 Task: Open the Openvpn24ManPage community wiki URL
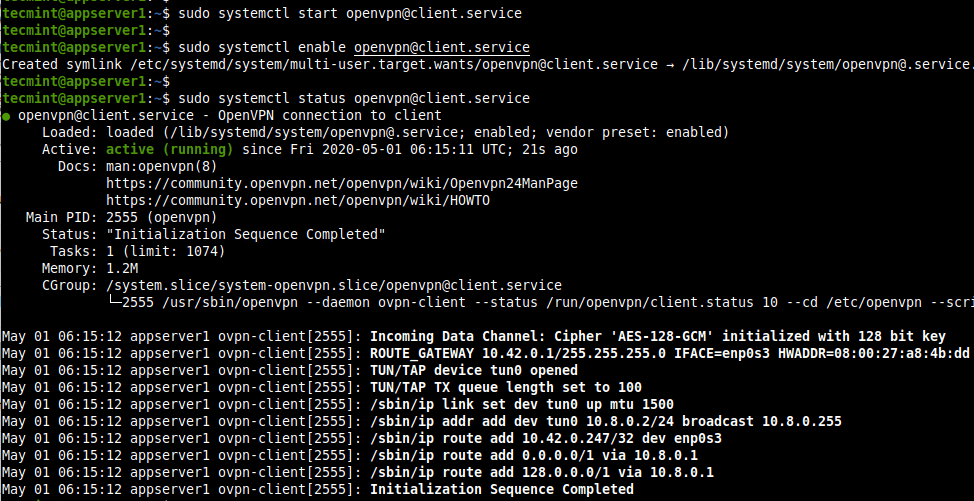point(341,183)
